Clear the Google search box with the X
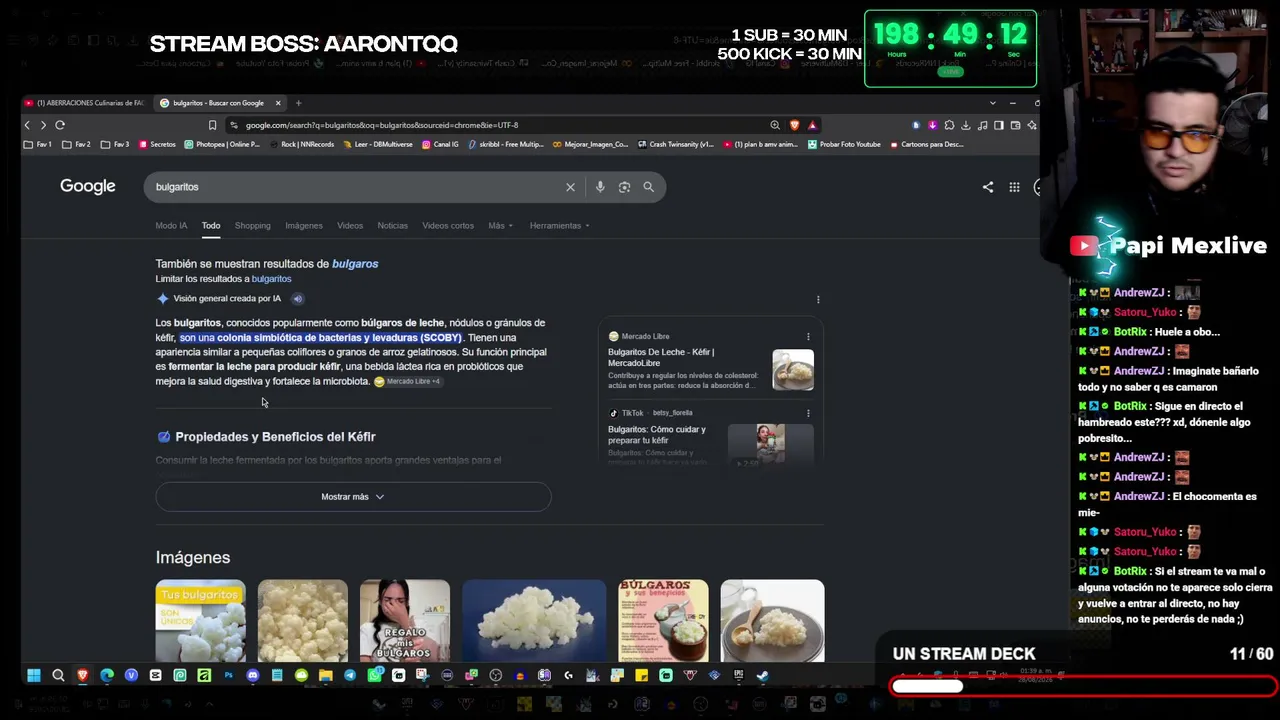The image size is (1280, 720). coord(570,187)
